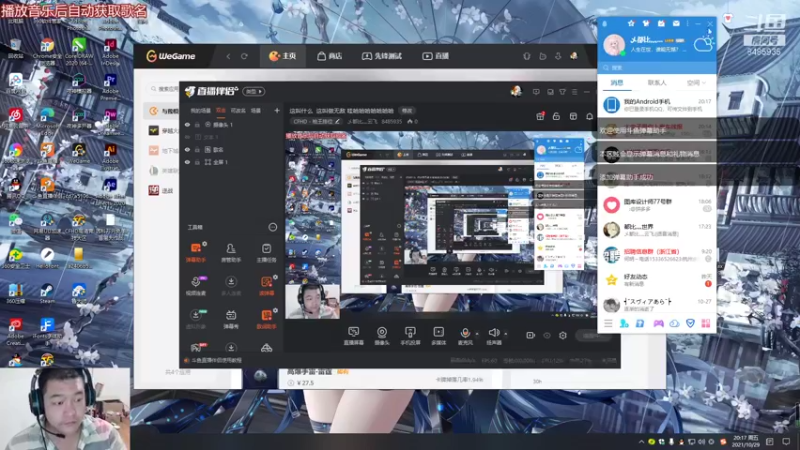
Task: Search in QQ search box
Action: pyautogui.click(x=657, y=67)
